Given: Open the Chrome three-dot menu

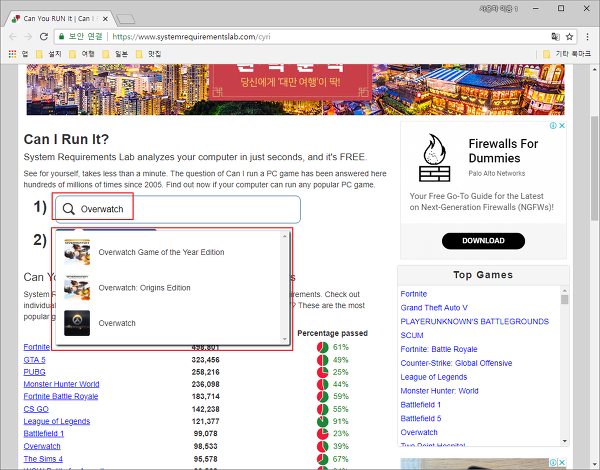Looking at the screenshot, I should [x=587, y=37].
